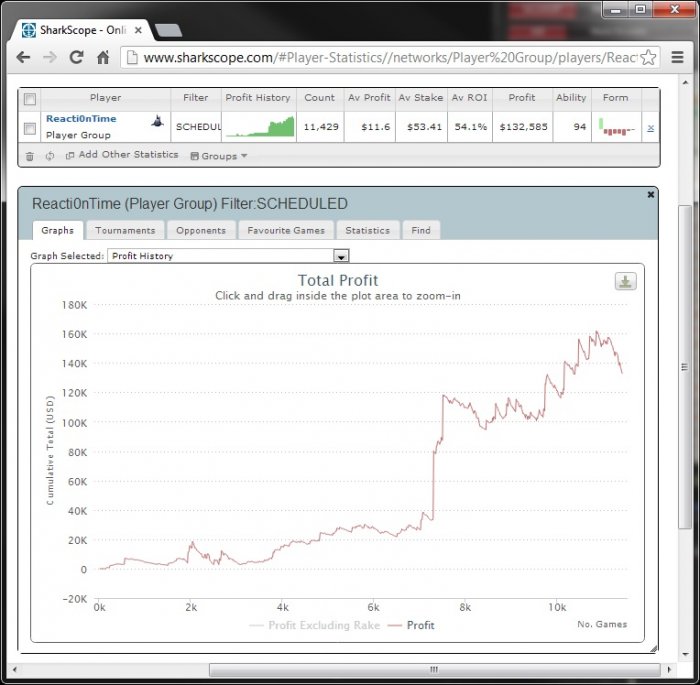
Task: Switch to the Tournaments tab
Action: tap(125, 230)
